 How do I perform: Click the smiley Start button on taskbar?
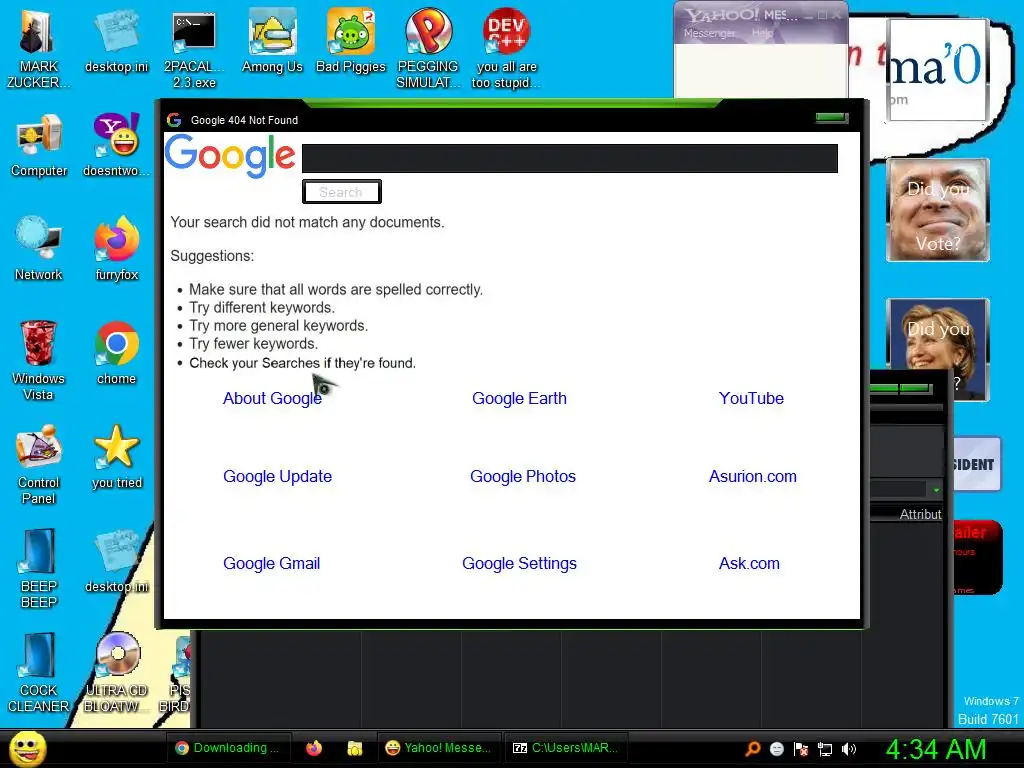point(27,748)
